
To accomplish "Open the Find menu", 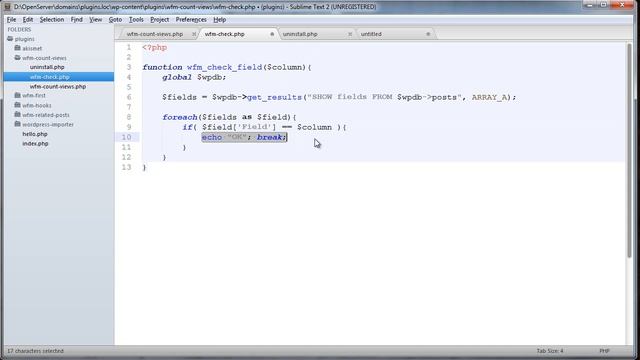I will [77, 20].
